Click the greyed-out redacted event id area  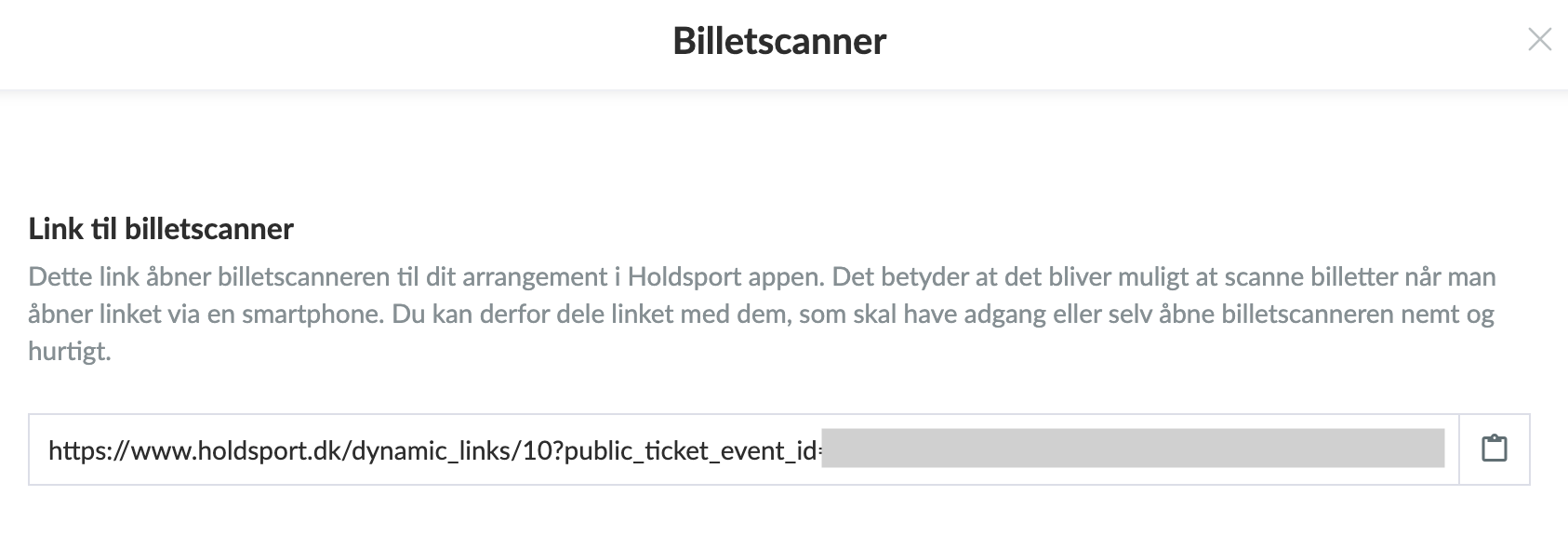pyautogui.click(x=1133, y=449)
